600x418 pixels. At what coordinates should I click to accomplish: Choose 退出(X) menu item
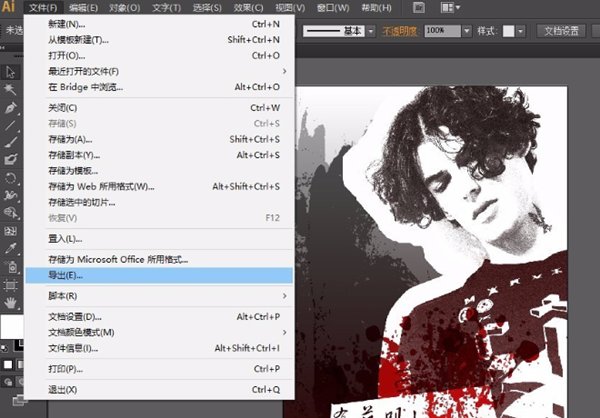click(x=159, y=390)
